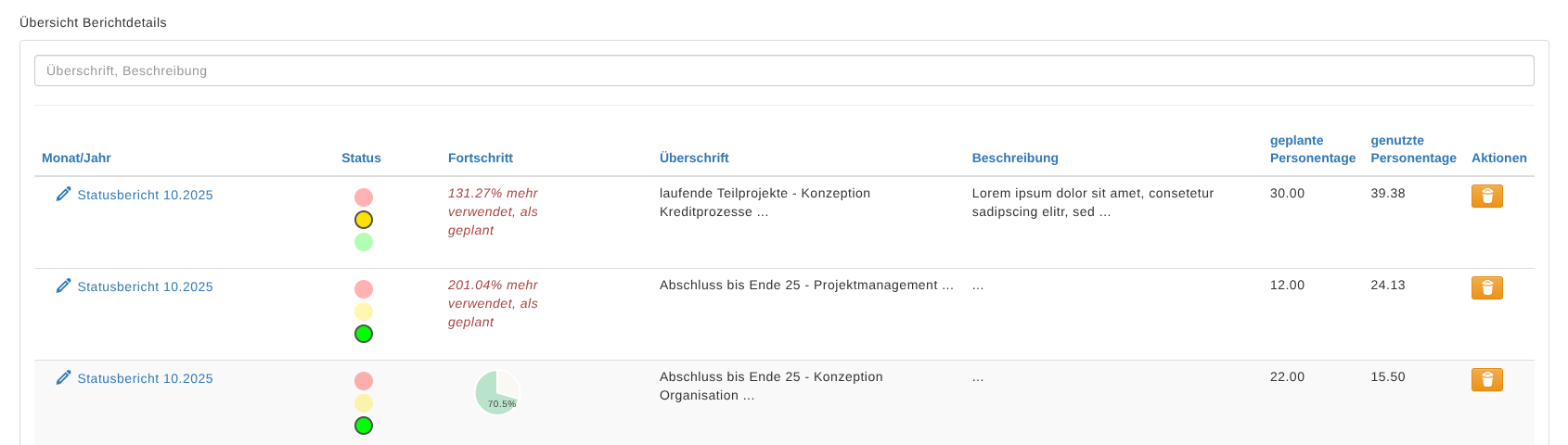This screenshot has height=445, width=1568.
Task: Open first Statusbericht 10.2025 link
Action: tap(145, 195)
